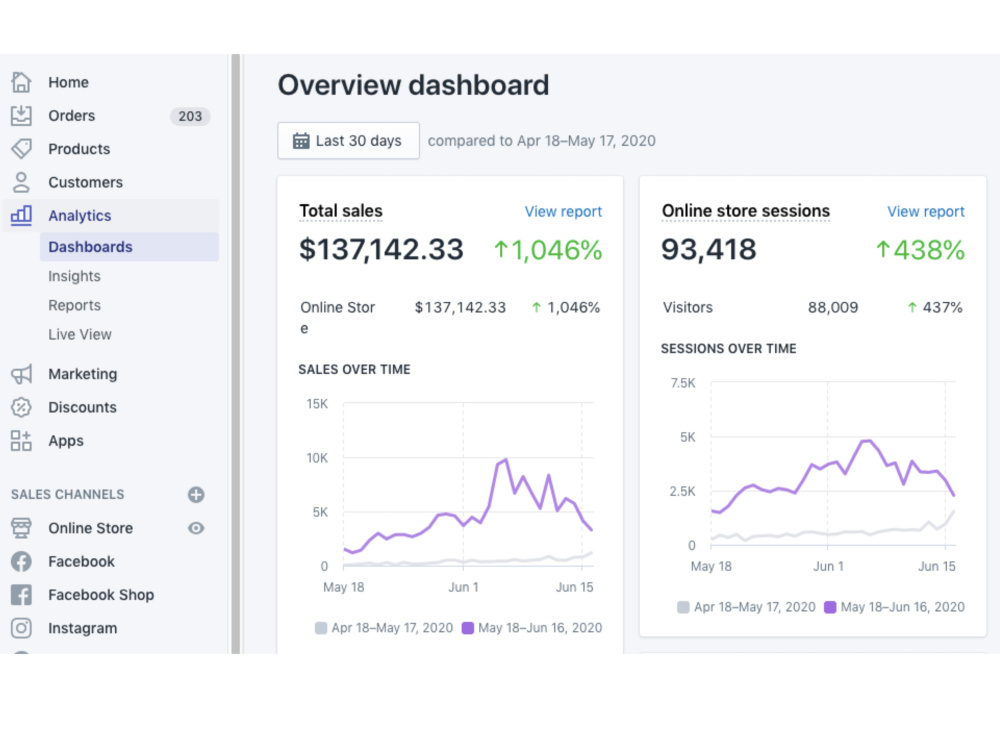Click the round Facebook logo icon
1000x750 pixels.
(21, 561)
